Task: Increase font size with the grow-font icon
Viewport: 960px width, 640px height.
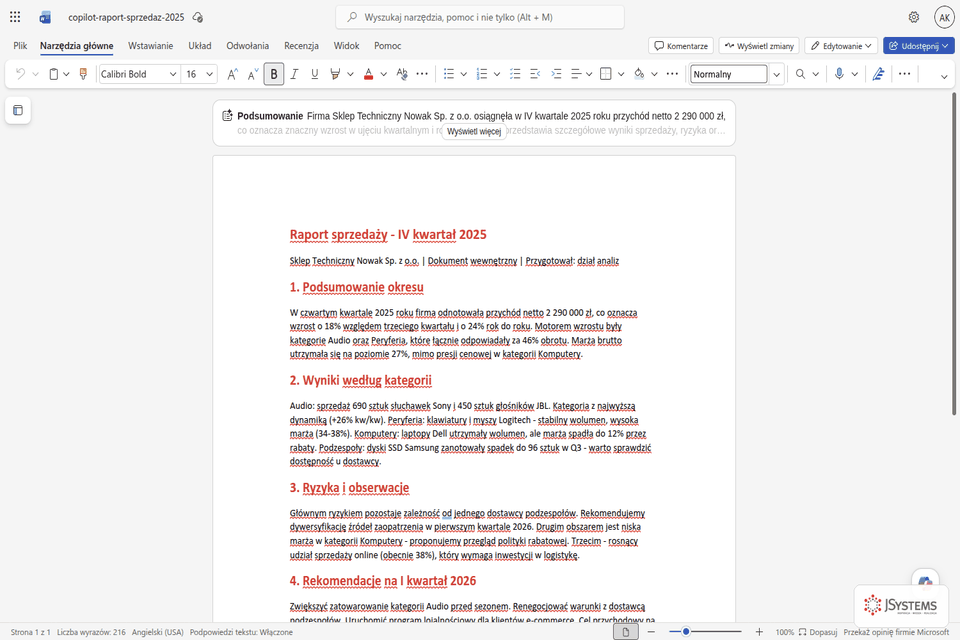Action: click(x=232, y=74)
